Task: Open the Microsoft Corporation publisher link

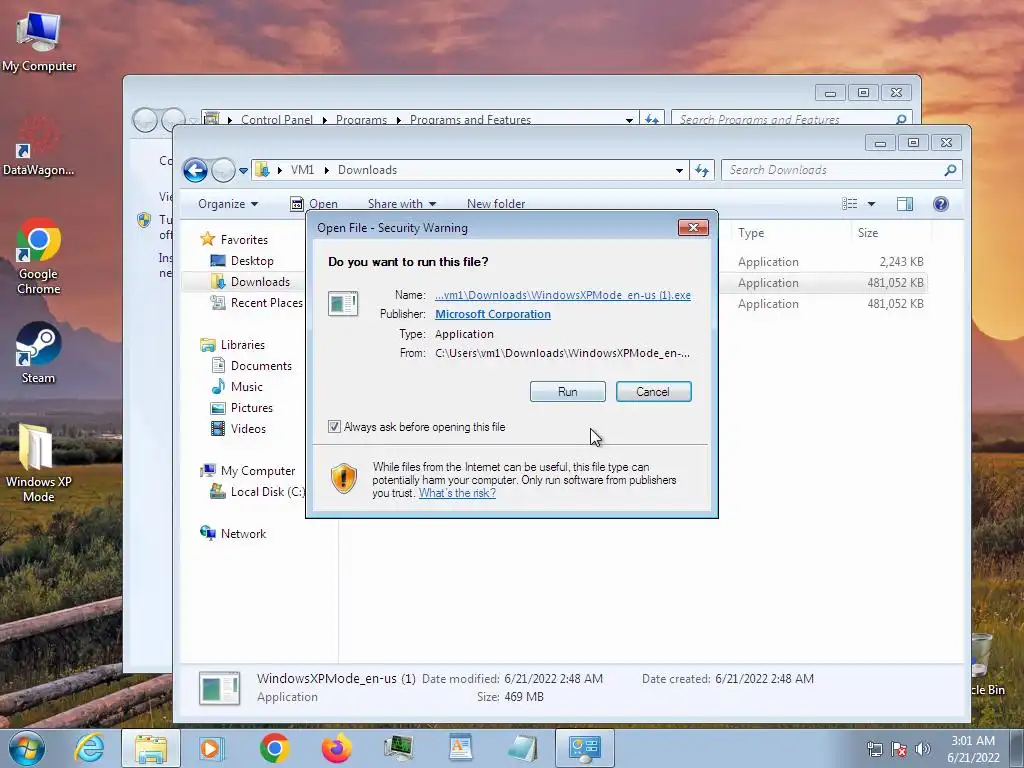Action: (492, 314)
